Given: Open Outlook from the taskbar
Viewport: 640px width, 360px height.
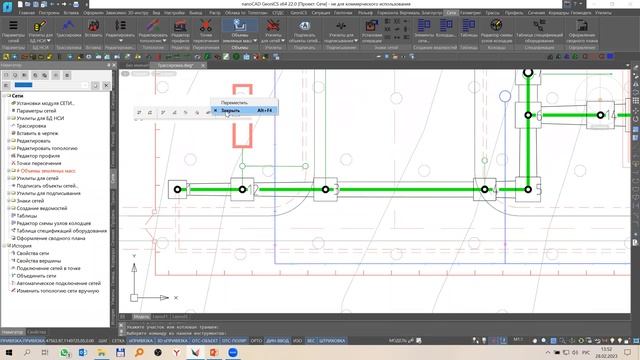Looking at the screenshot, I should tap(83, 352).
